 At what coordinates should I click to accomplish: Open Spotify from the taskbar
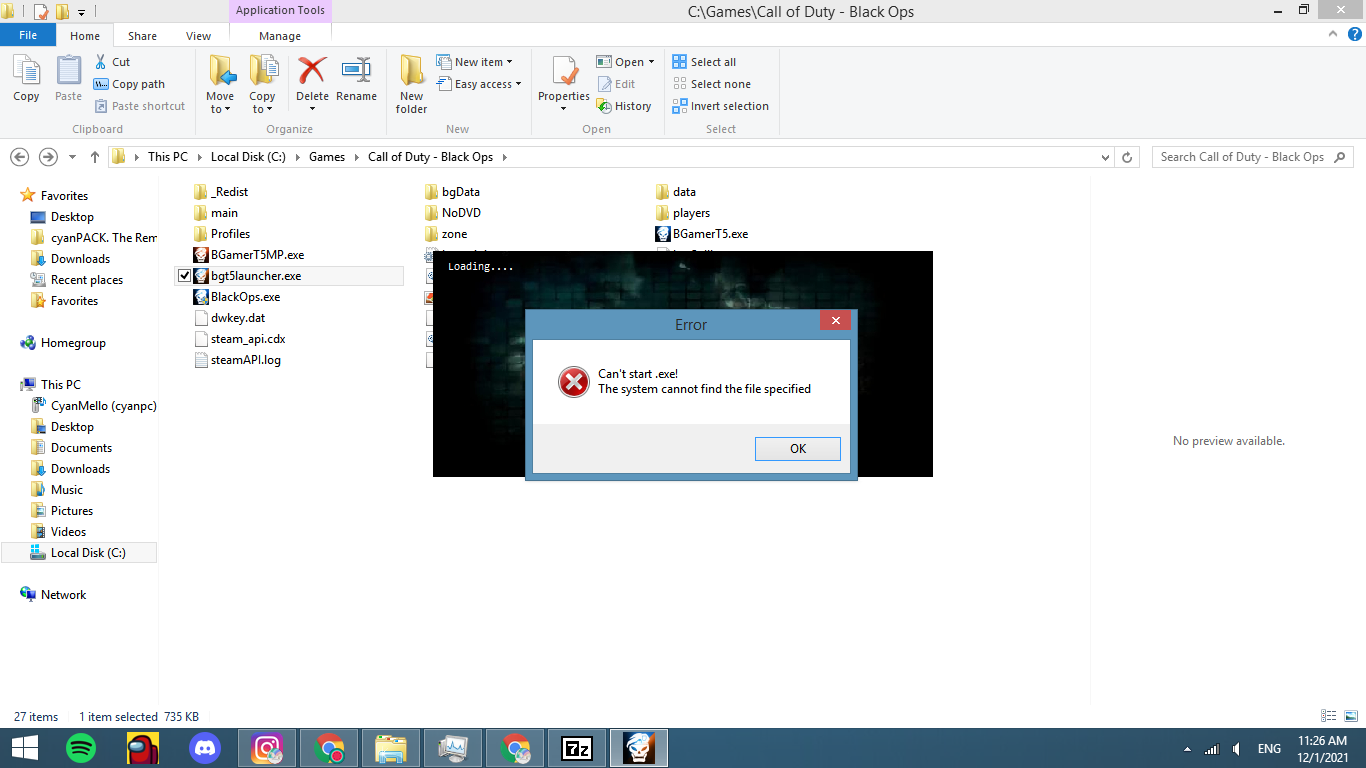[81, 748]
